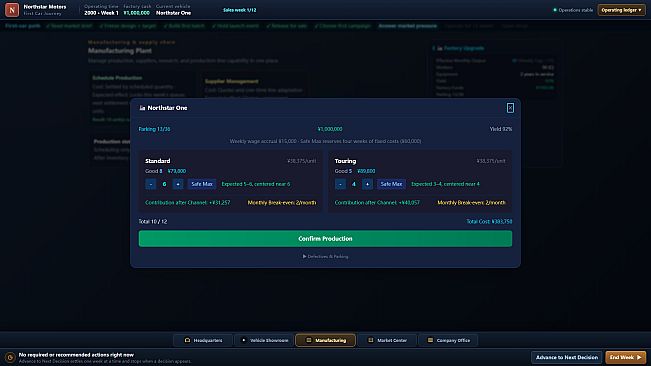The image size is (651, 366).
Task: Click the Sales week 1/12 label
Action: click(240, 10)
